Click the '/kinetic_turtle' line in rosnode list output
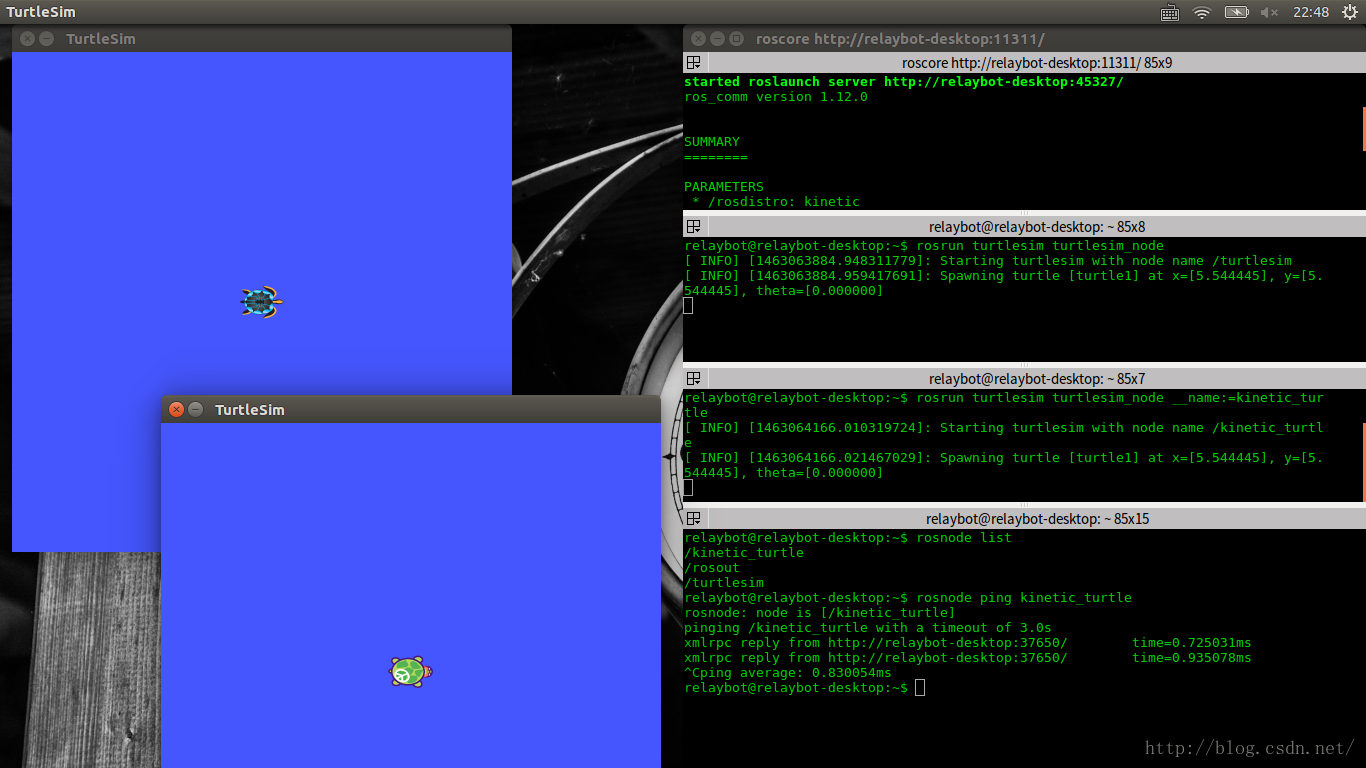Image resolution: width=1366 pixels, height=768 pixels. coord(744,552)
